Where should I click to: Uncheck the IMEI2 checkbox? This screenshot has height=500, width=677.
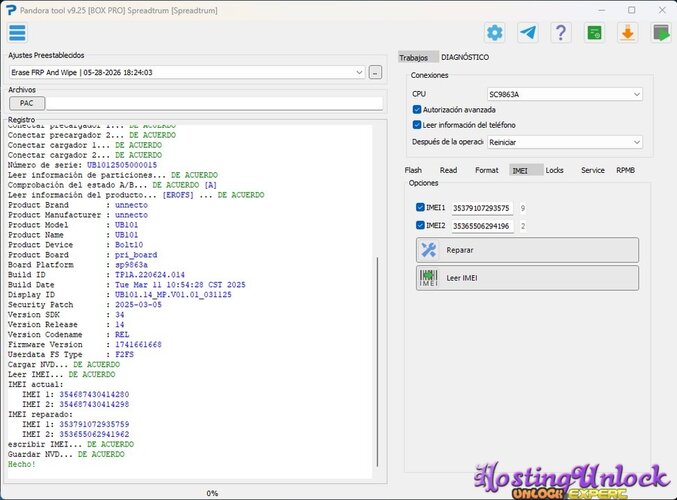(x=420, y=225)
